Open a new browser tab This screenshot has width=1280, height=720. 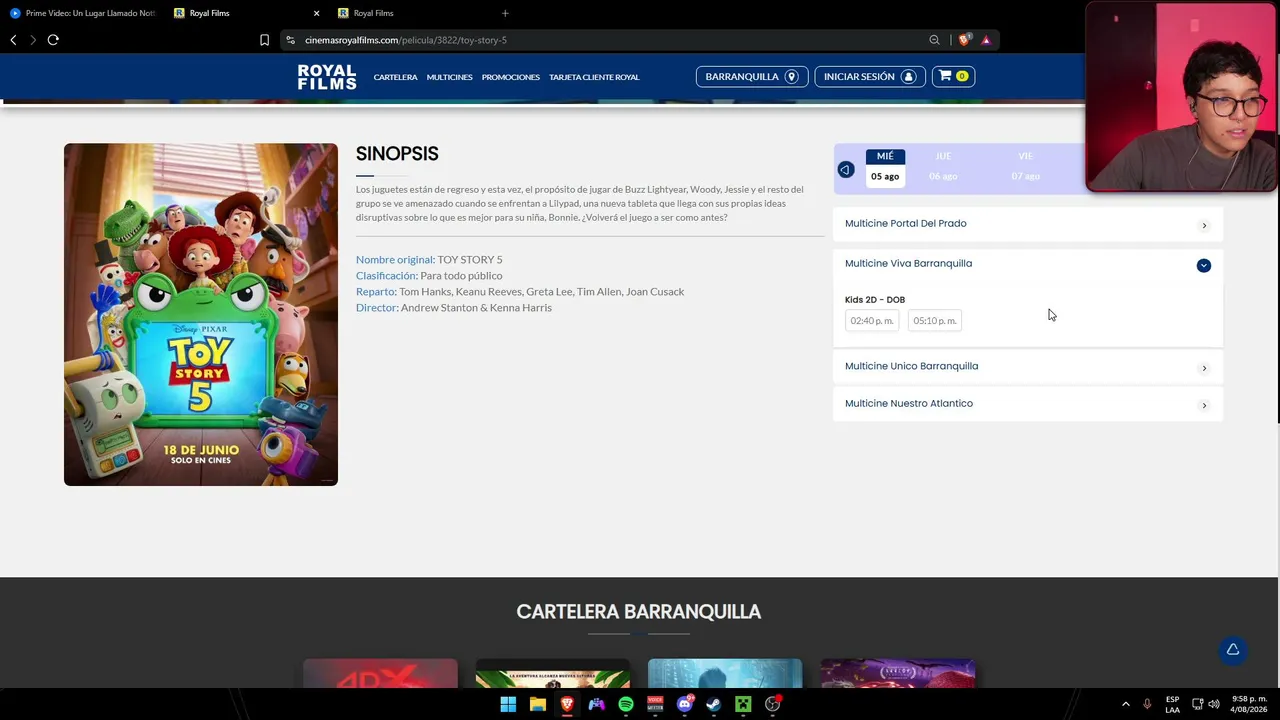pos(505,13)
